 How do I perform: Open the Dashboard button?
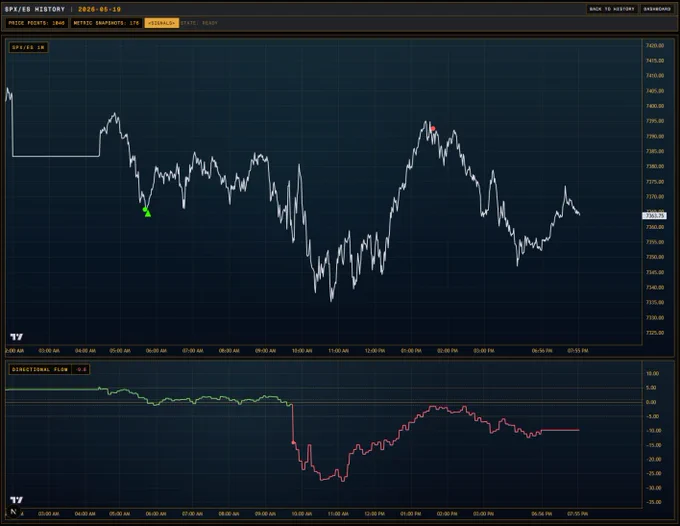[657, 9]
